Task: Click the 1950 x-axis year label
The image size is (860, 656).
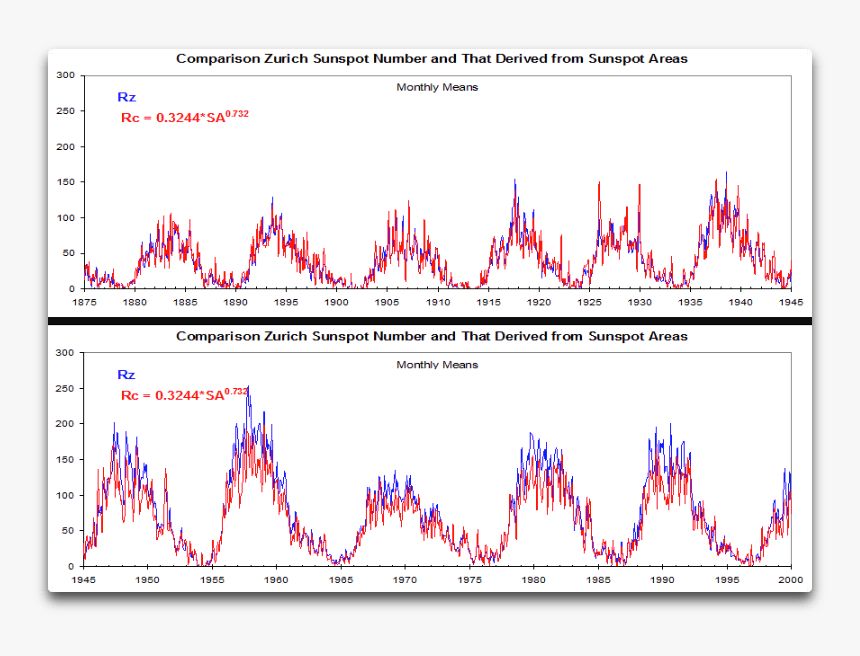Action: pyautogui.click(x=148, y=580)
